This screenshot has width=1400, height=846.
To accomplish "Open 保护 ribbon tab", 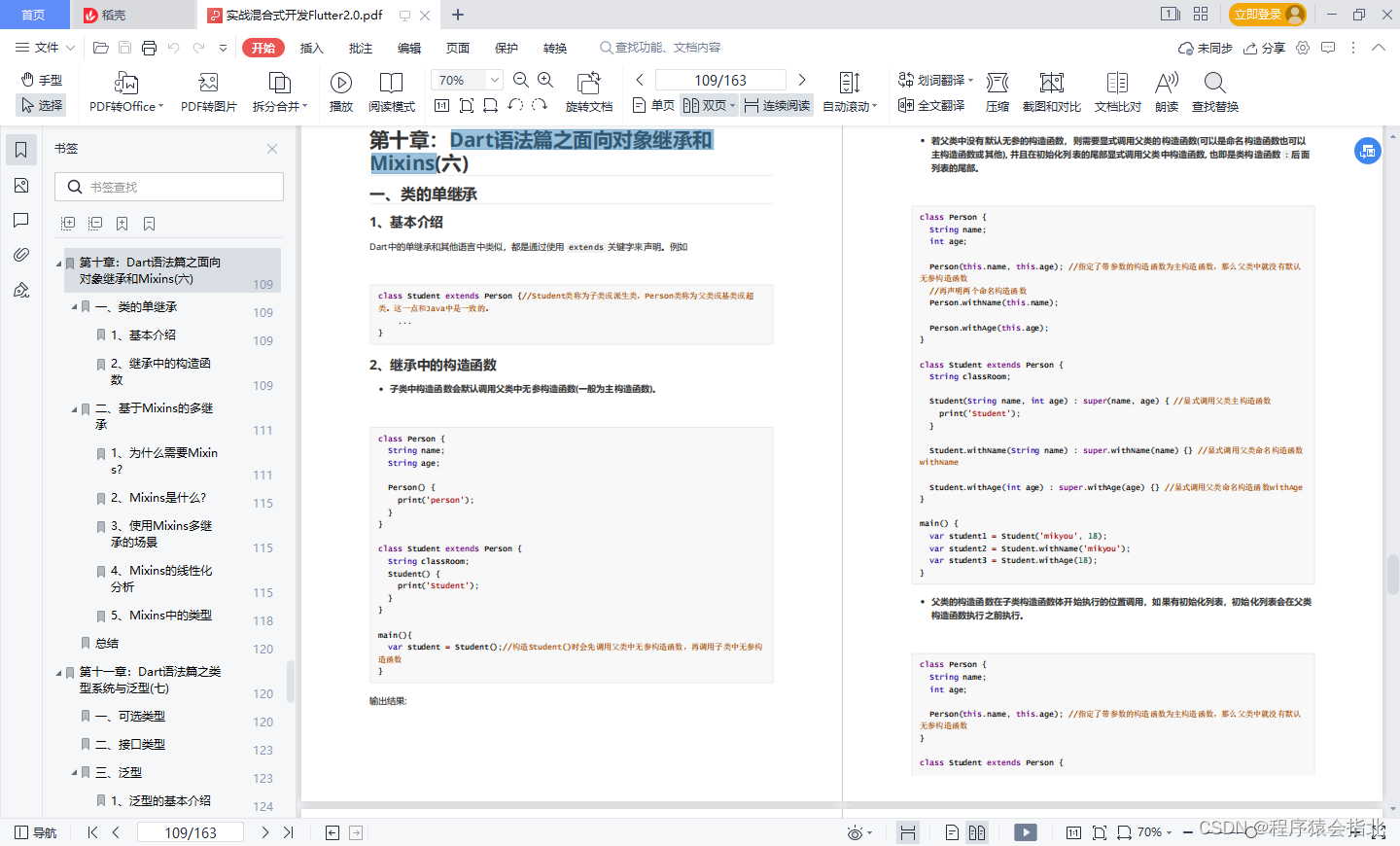I will [506, 48].
